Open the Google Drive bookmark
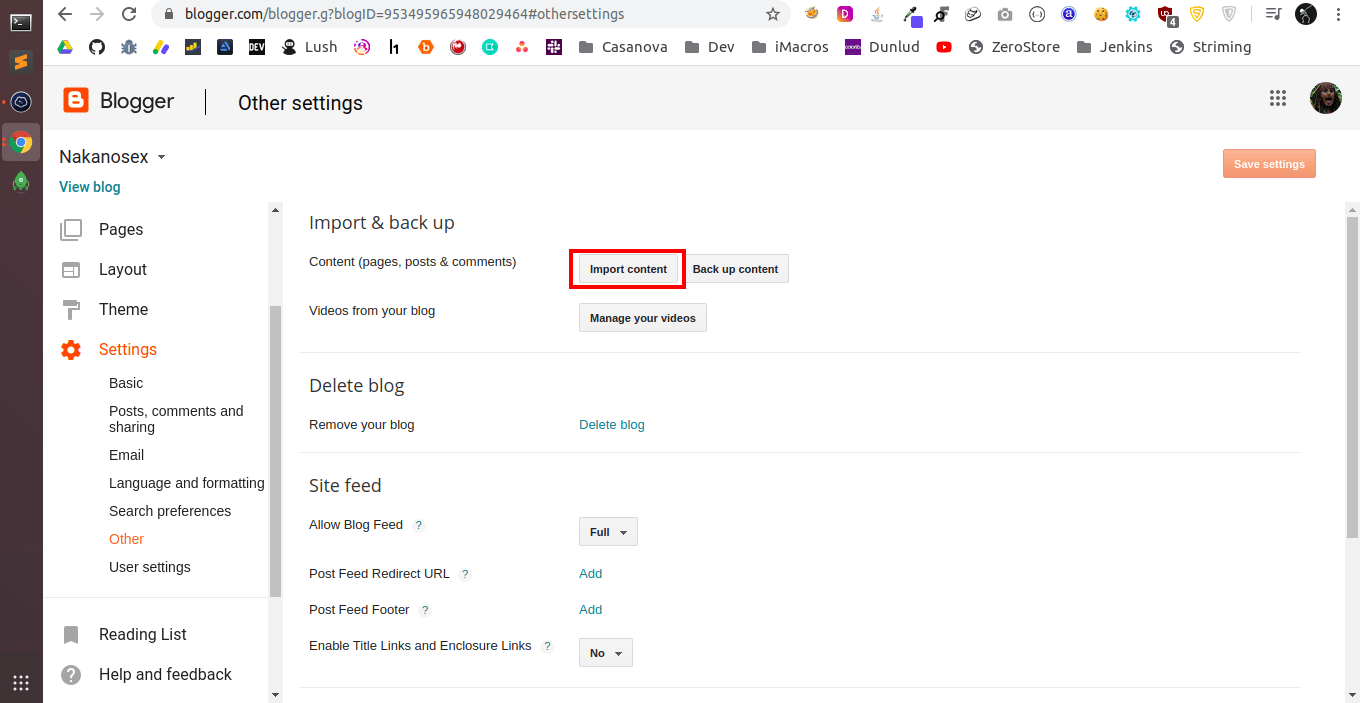The width and height of the screenshot is (1360, 703). (65, 46)
